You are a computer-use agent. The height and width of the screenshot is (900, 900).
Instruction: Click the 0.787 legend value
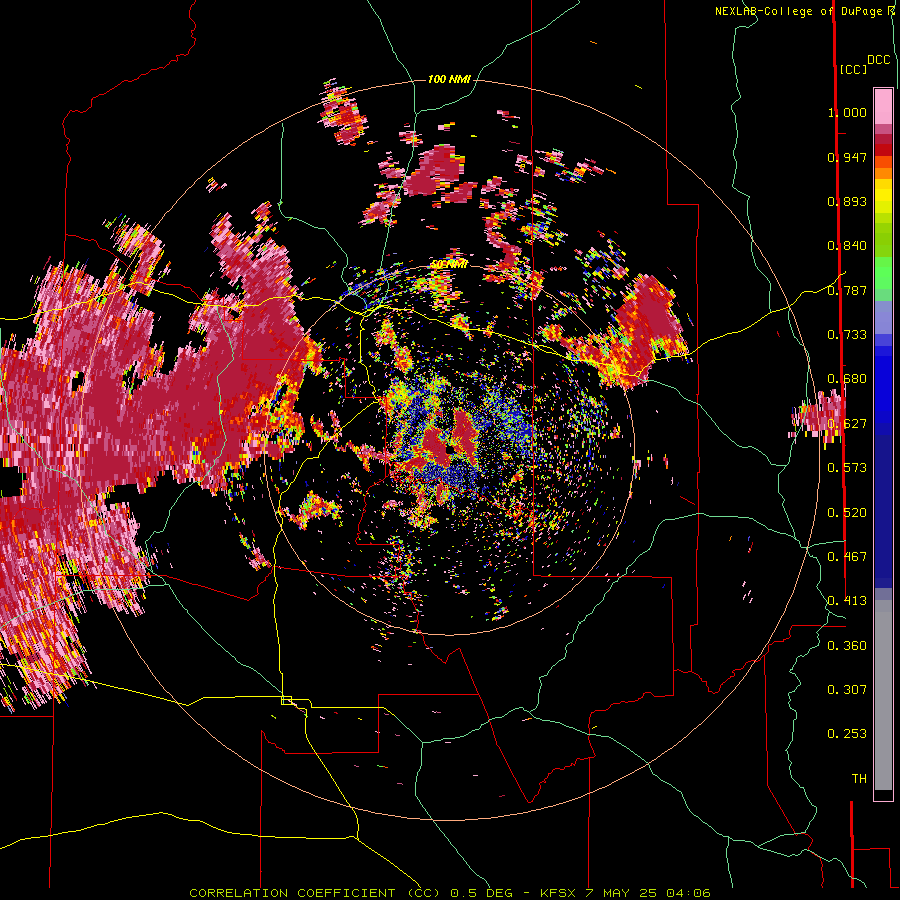coord(847,290)
